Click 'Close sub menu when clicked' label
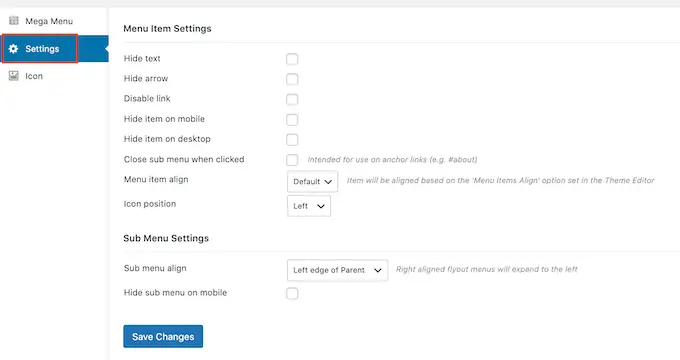680x360 pixels. [x=184, y=159]
